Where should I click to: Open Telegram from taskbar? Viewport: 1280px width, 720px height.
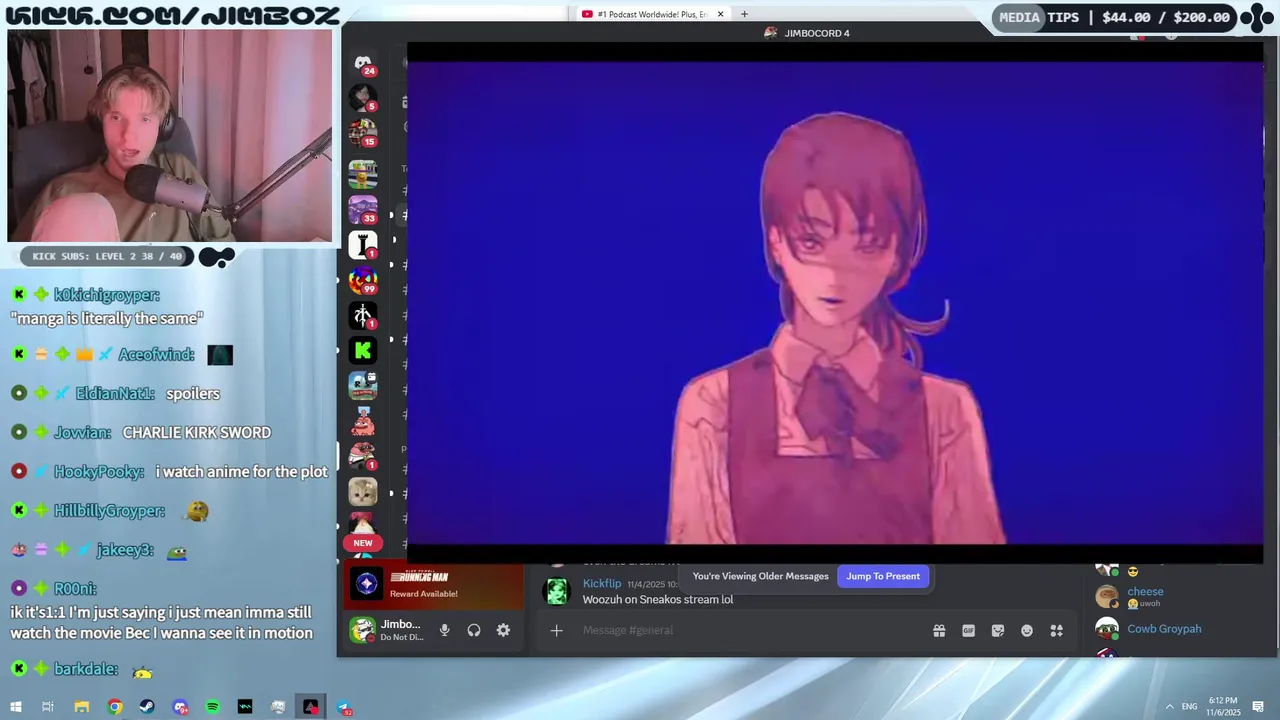[344, 707]
